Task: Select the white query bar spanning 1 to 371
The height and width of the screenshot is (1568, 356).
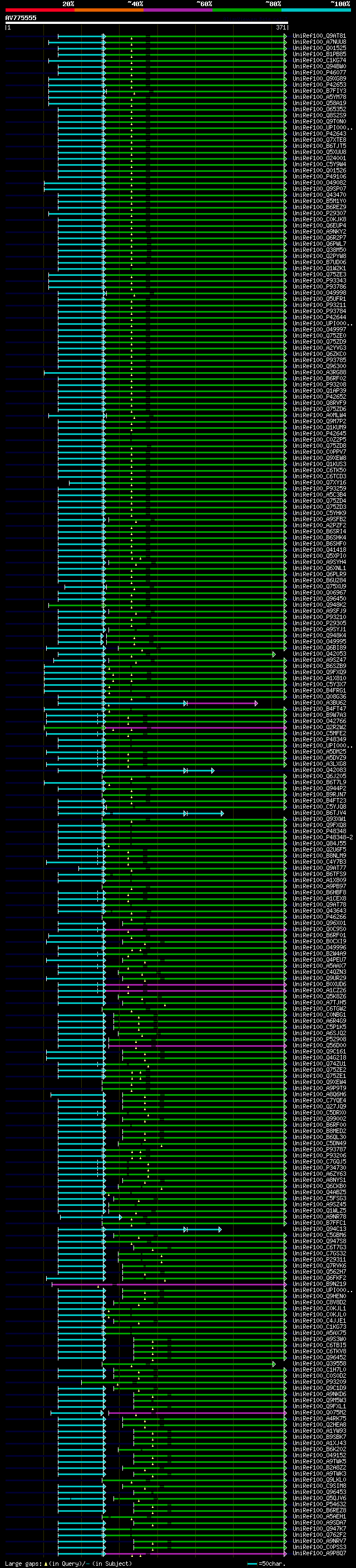Action: point(147,22)
